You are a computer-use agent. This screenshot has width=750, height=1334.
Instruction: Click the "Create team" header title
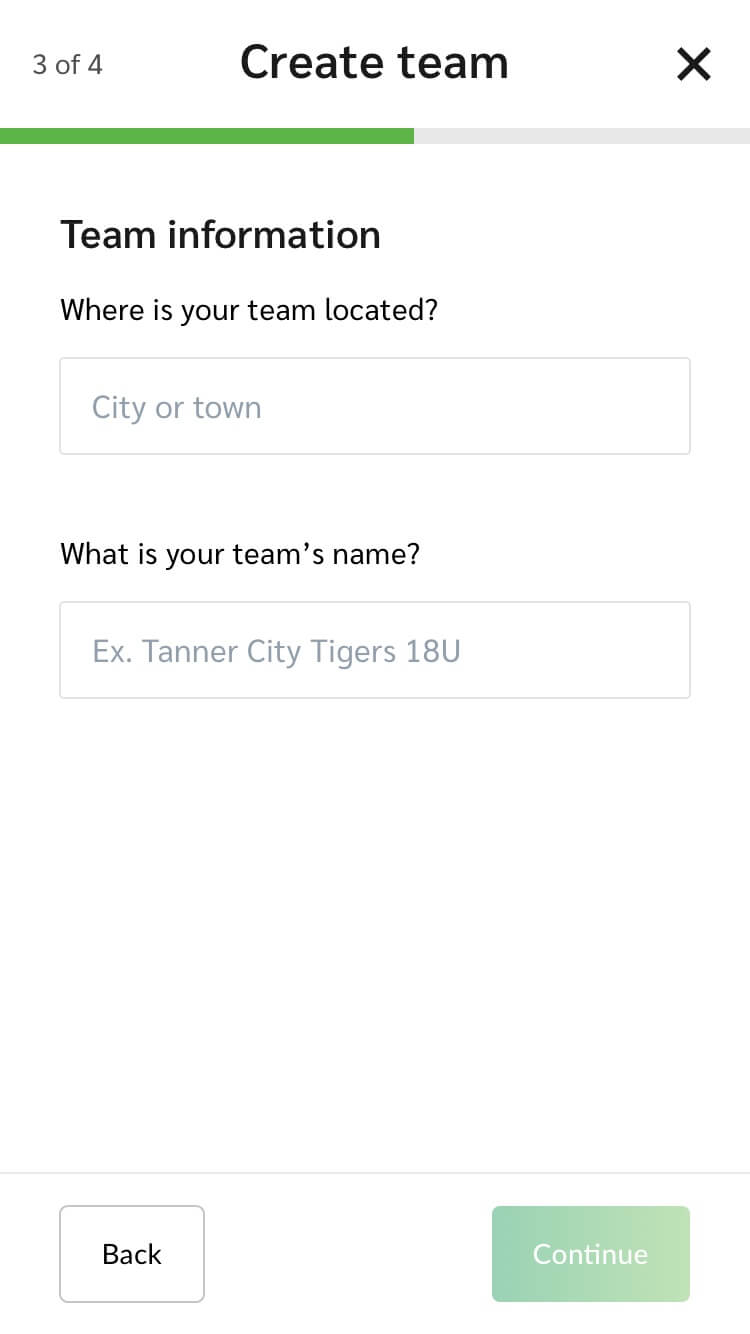coord(374,62)
